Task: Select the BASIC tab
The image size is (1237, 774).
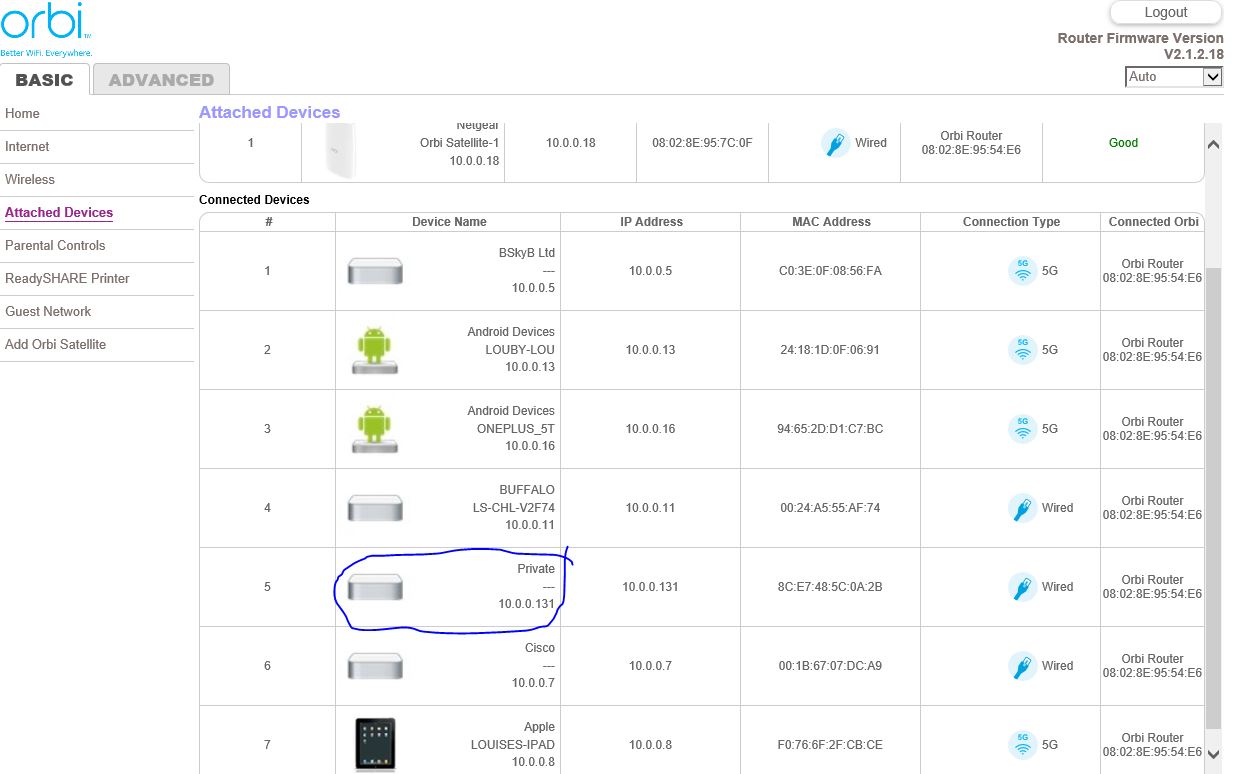Action: 44,80
